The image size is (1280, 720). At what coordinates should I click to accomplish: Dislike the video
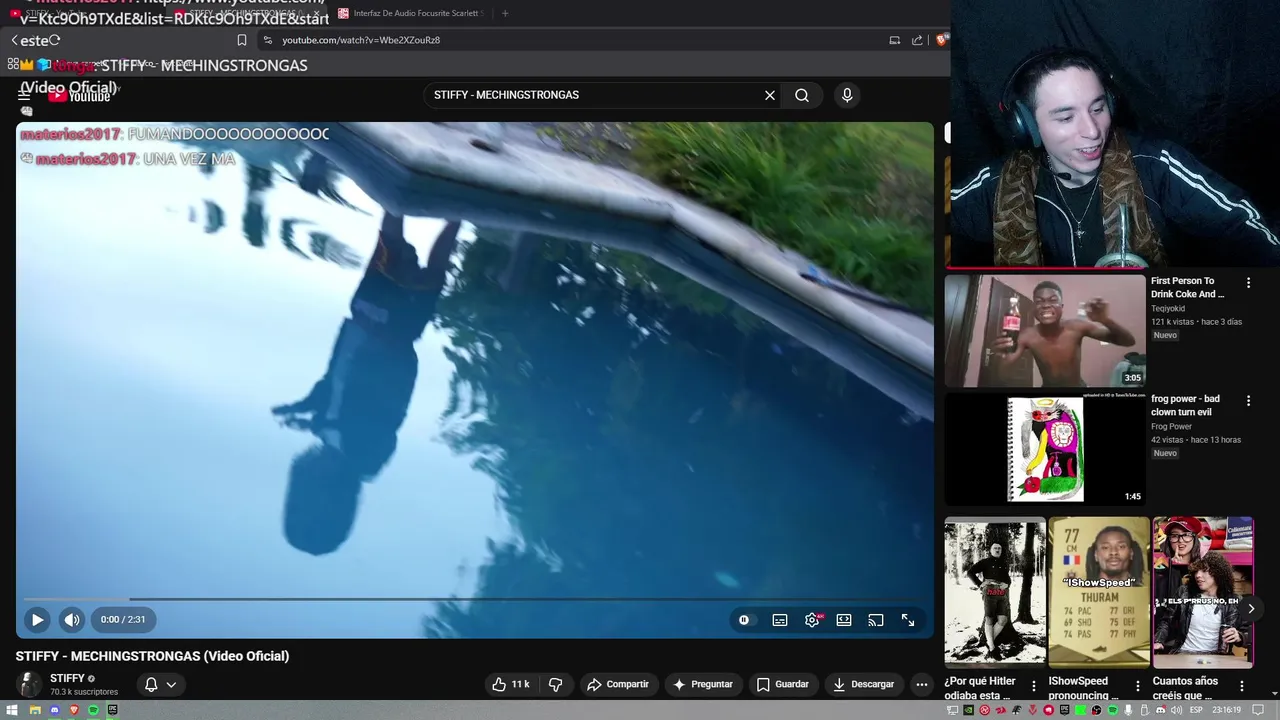pos(556,684)
